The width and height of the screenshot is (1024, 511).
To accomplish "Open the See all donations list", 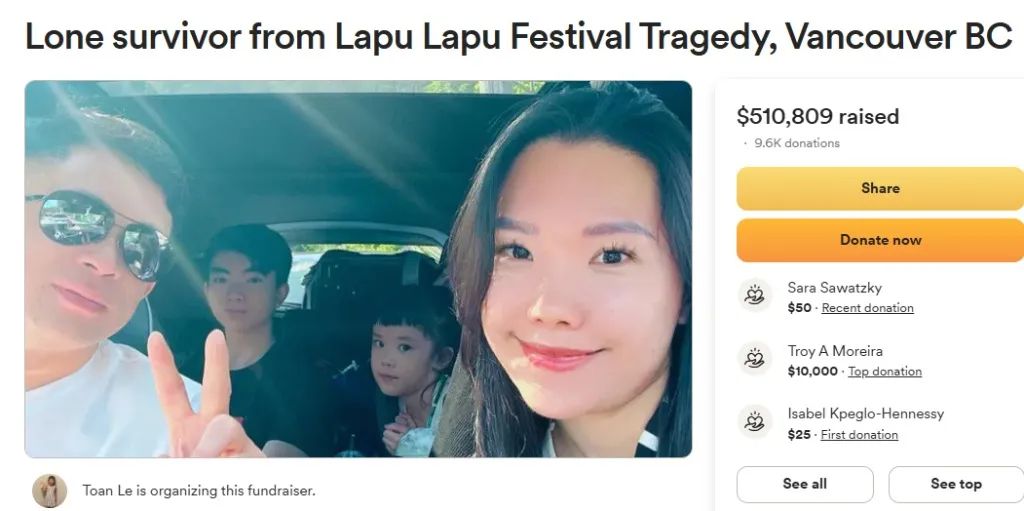I will pyautogui.click(x=805, y=484).
